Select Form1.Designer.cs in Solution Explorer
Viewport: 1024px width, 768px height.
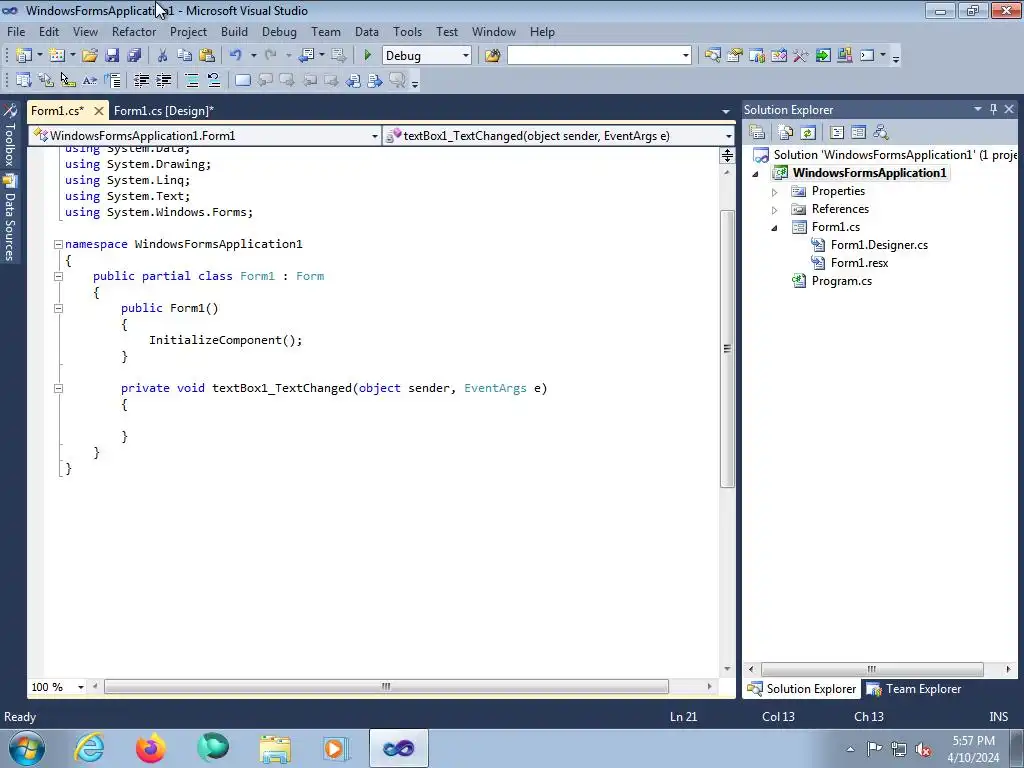(x=878, y=245)
